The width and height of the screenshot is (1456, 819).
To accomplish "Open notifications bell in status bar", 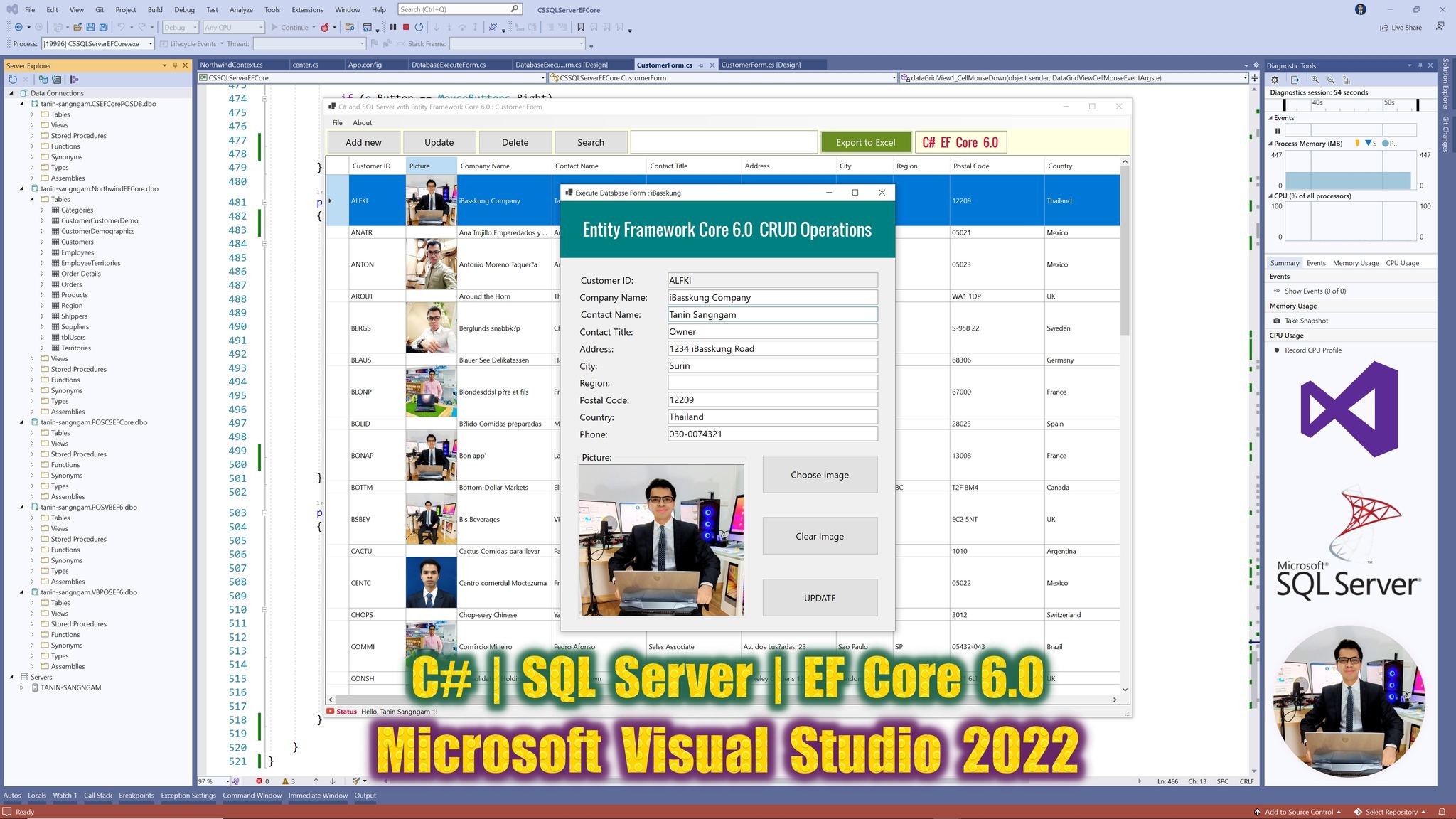I will coord(1442,811).
